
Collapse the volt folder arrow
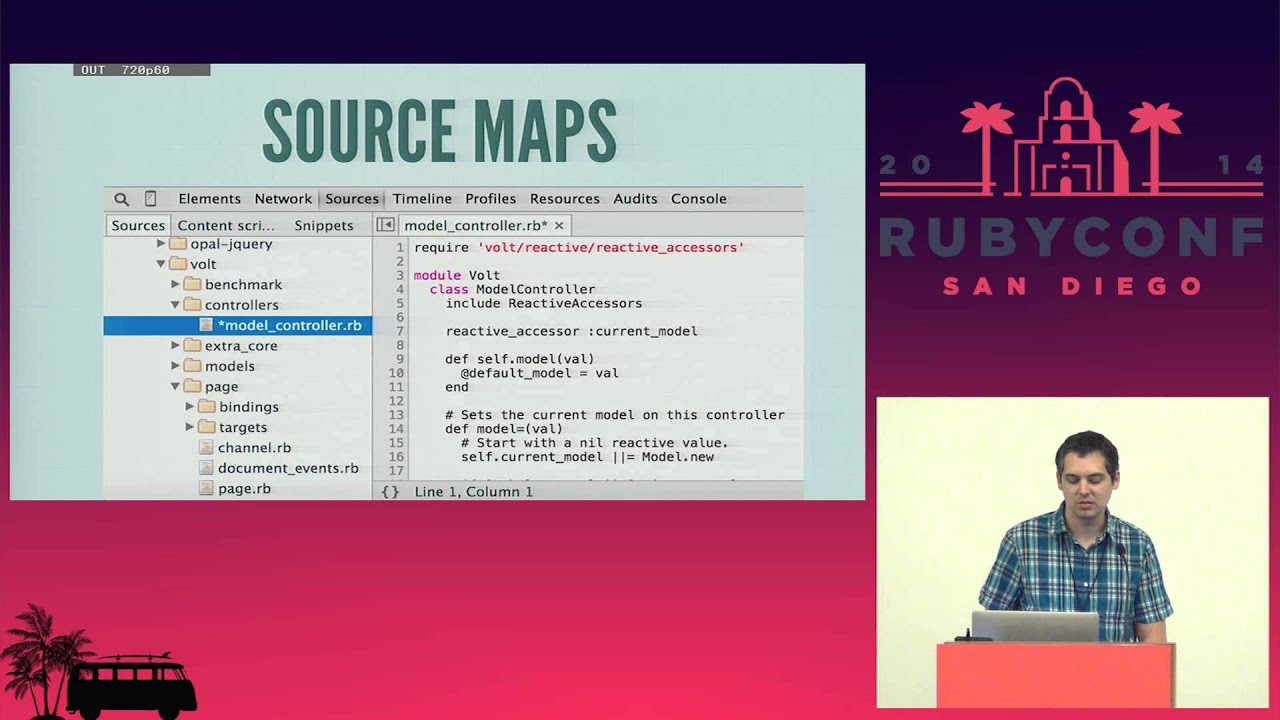pyautogui.click(x=161, y=264)
